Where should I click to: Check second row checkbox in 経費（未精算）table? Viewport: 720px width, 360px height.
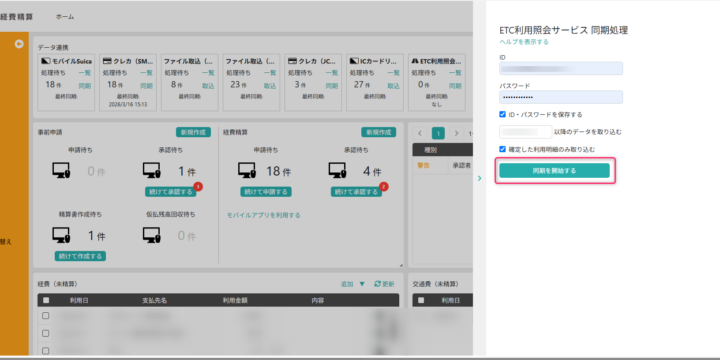point(45,333)
